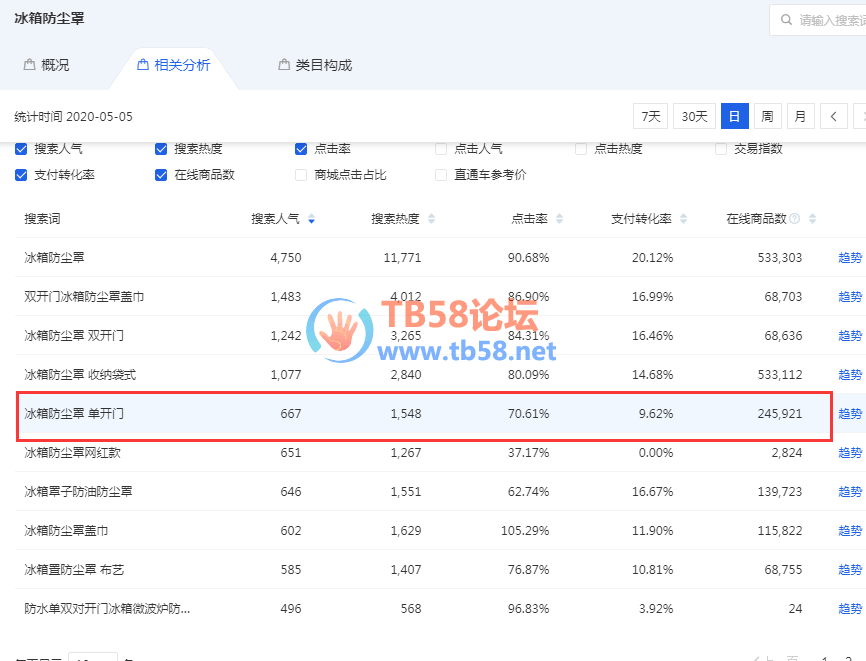Open 趋势 link for 冰箱防尘罩 单开门

coord(849,414)
